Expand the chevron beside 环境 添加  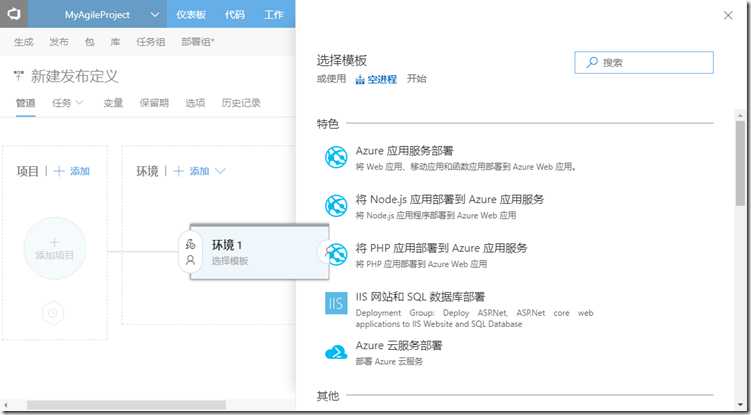pos(220,171)
